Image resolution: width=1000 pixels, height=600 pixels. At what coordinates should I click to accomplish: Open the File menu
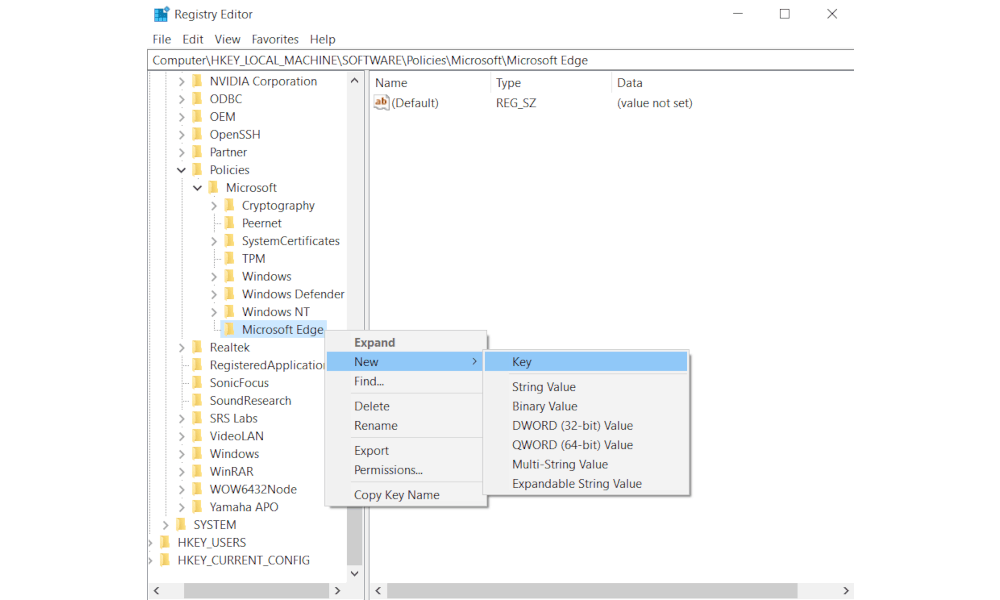coord(162,40)
